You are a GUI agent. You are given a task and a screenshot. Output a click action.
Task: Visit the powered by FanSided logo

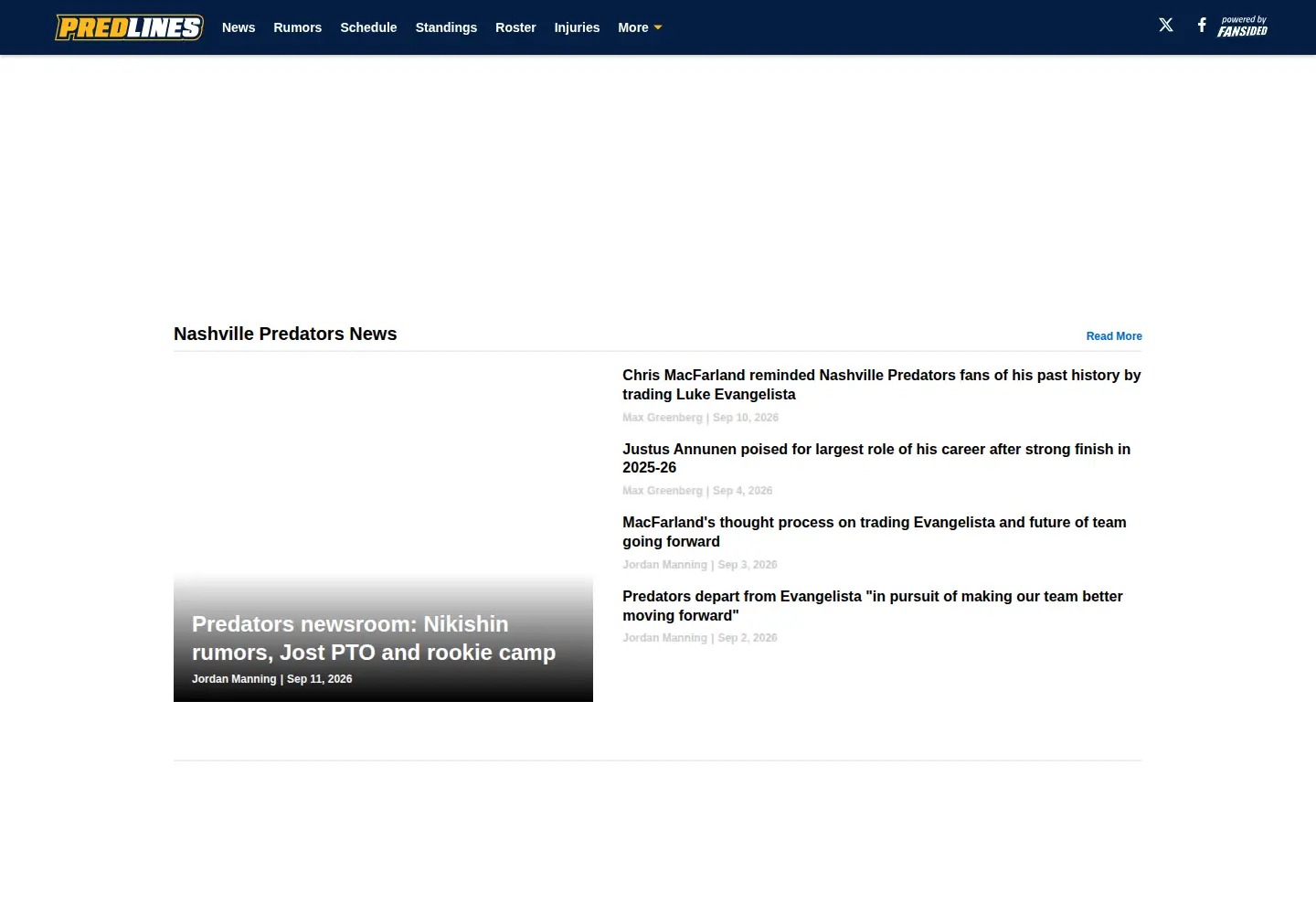click(1243, 27)
